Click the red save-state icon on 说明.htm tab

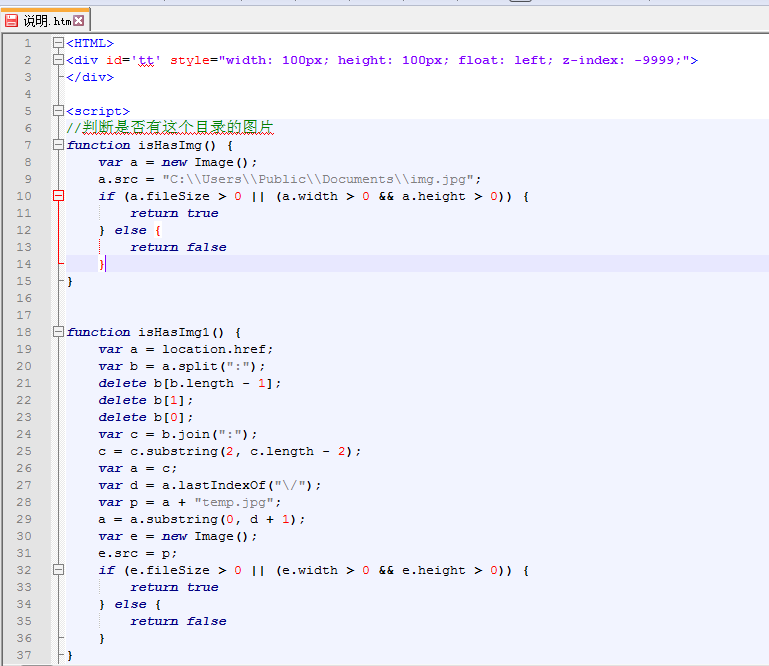click(x=11, y=21)
